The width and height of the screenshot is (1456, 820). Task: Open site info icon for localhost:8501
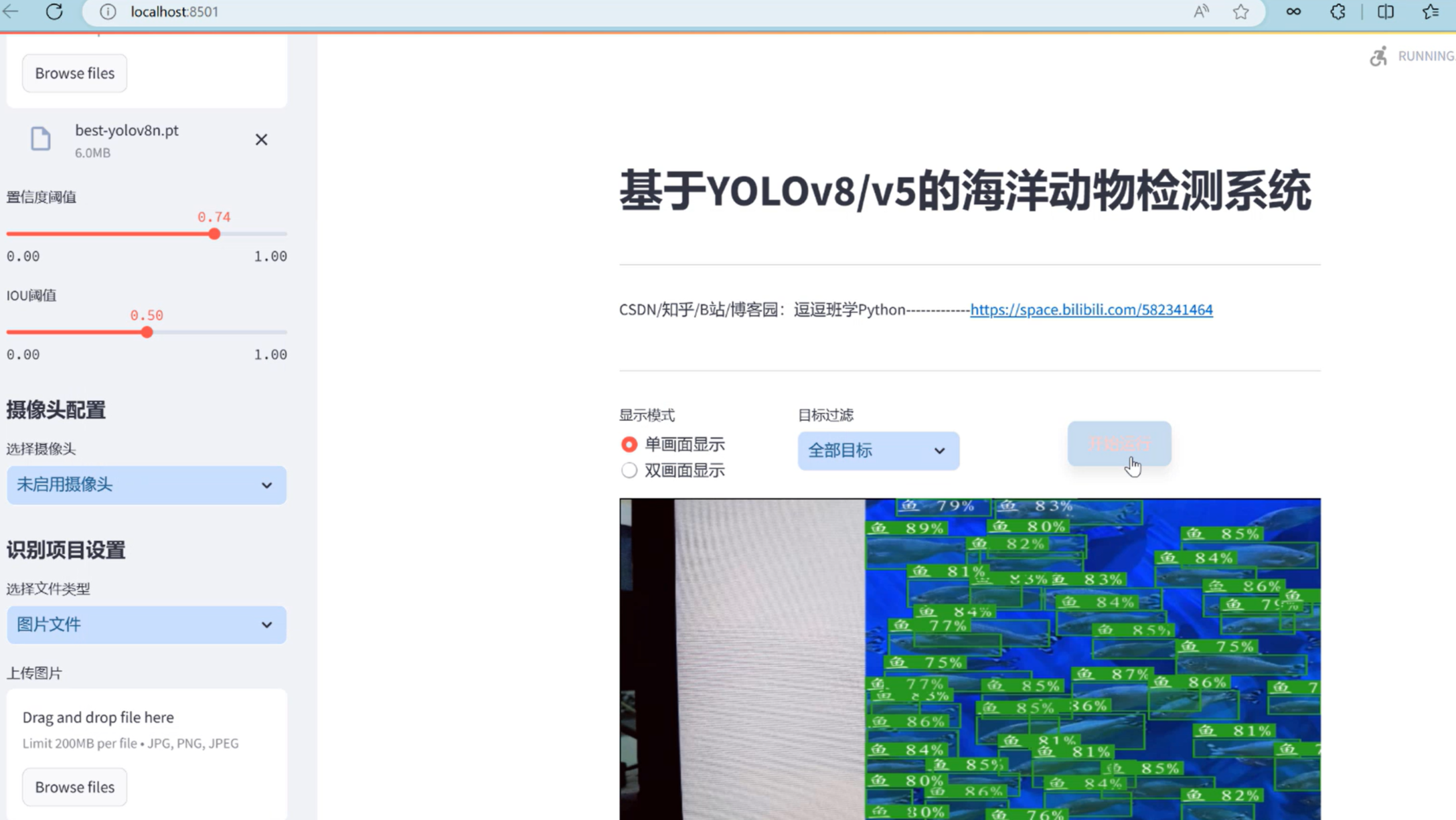point(107,11)
